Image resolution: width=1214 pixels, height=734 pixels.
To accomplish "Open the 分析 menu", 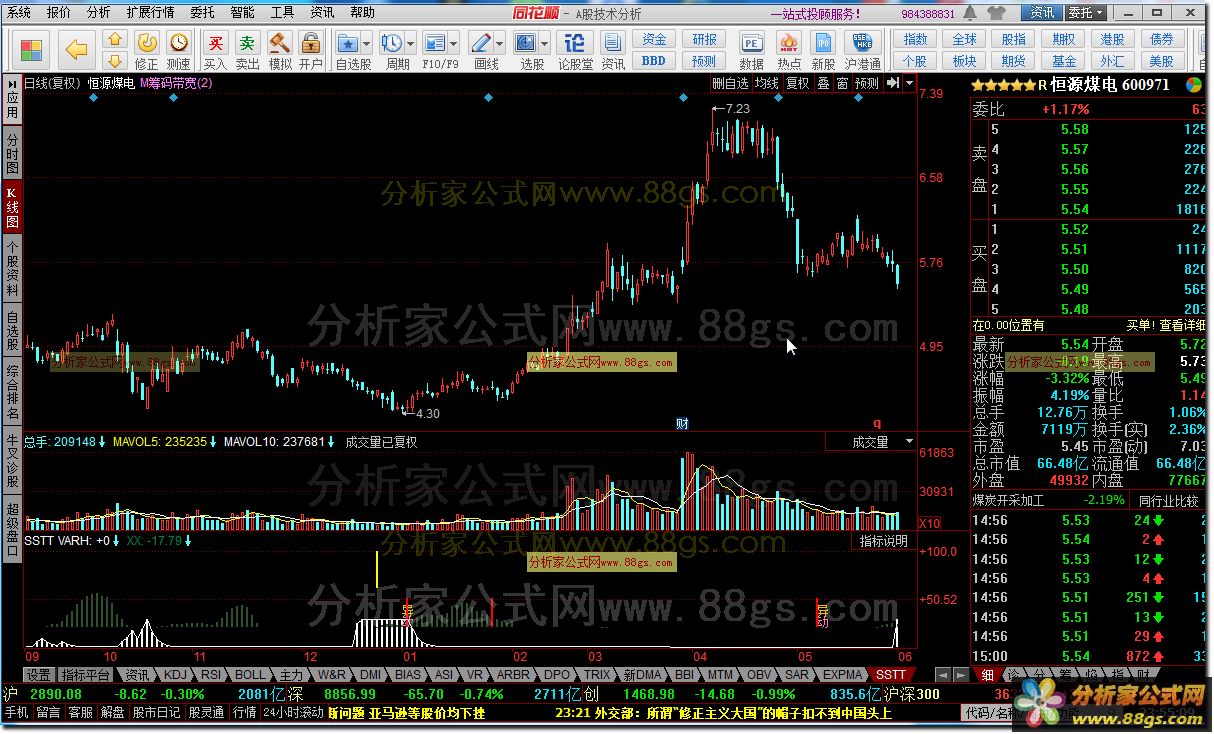I will (99, 13).
